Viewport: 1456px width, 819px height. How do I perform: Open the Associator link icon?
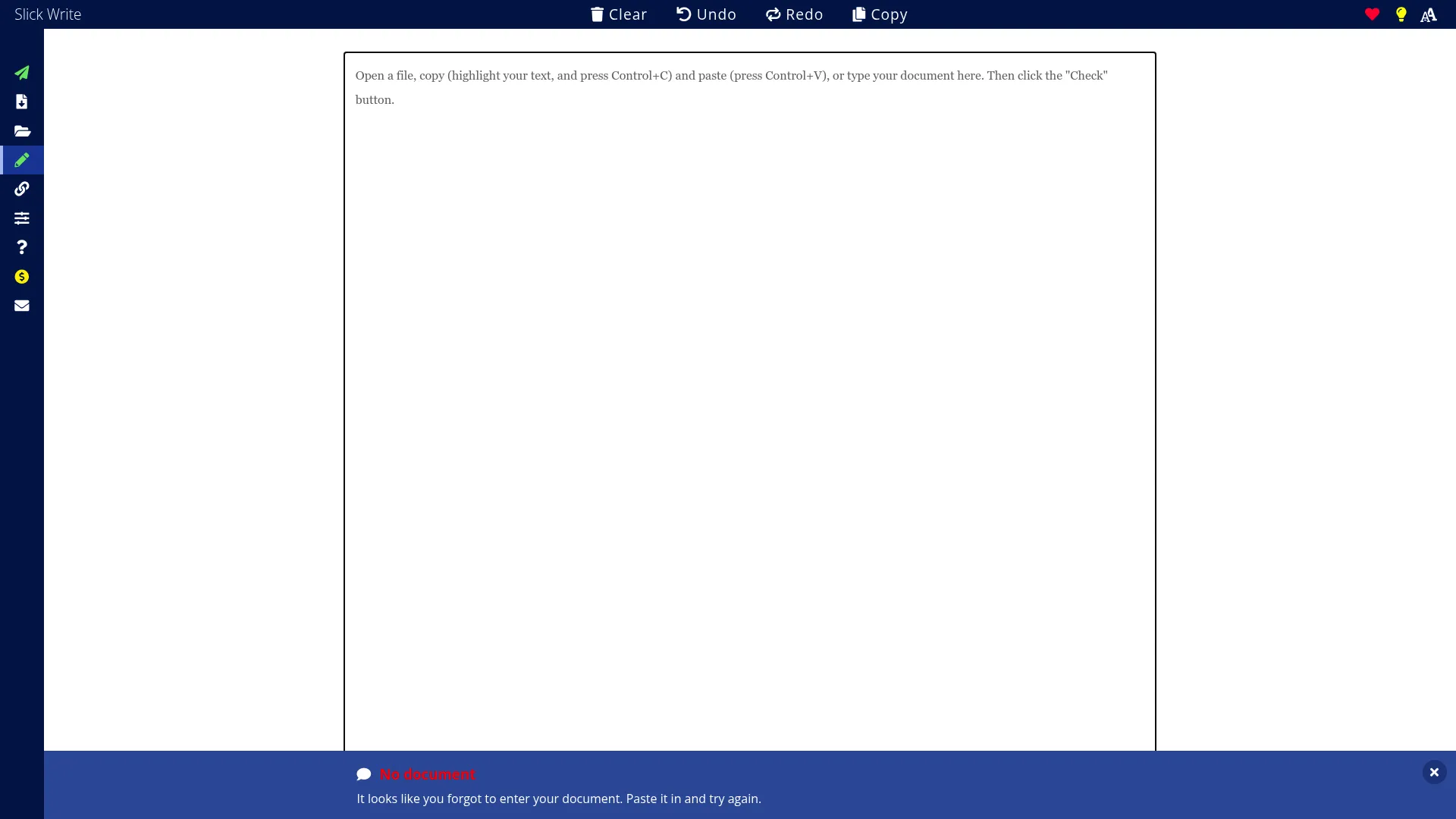(22, 189)
